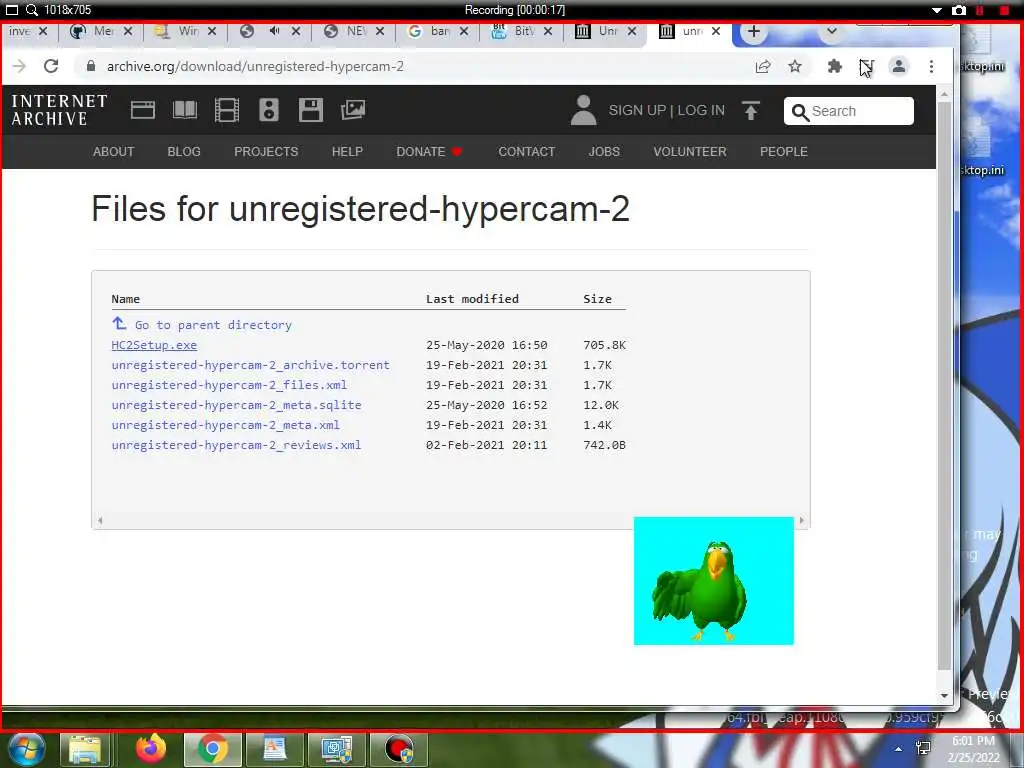Open the Internet Archive web icon
This screenshot has width=1024, height=768.
point(142,110)
